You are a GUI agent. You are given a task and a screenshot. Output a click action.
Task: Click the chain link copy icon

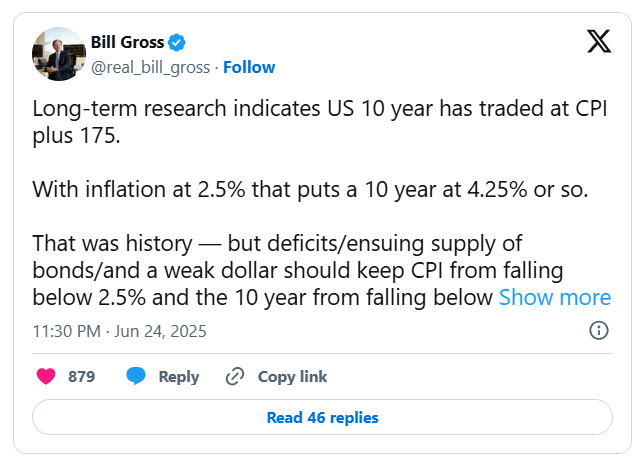point(236,377)
